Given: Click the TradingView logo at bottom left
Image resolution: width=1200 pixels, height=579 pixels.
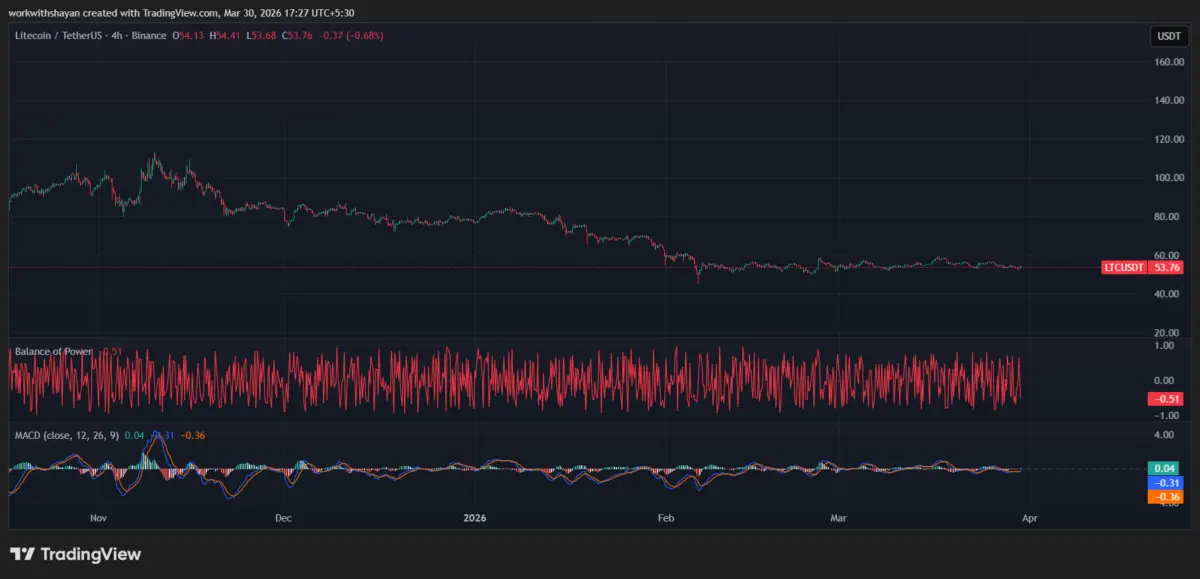Looking at the screenshot, I should click(22, 553).
